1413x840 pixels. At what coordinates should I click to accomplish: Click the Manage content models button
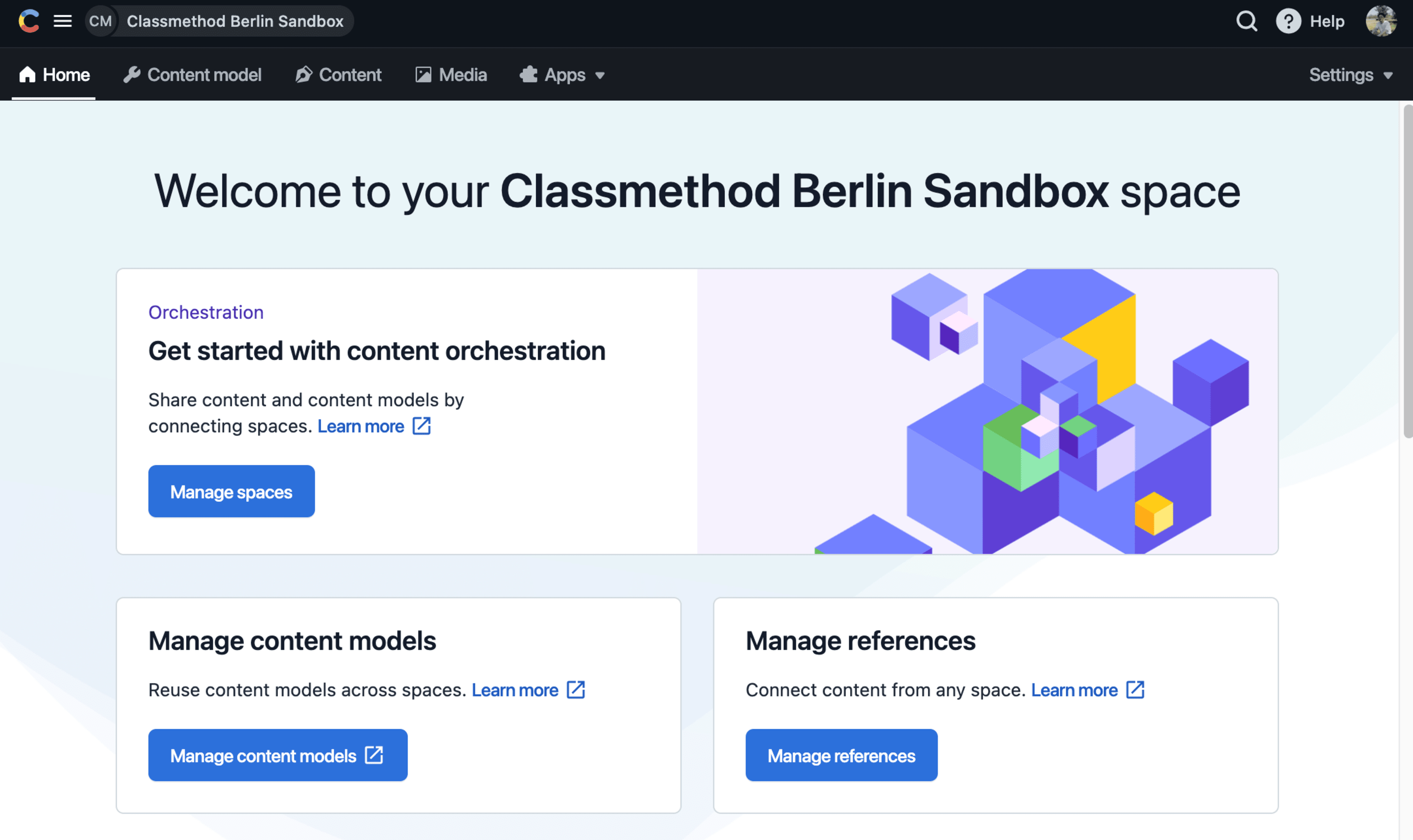pos(278,755)
